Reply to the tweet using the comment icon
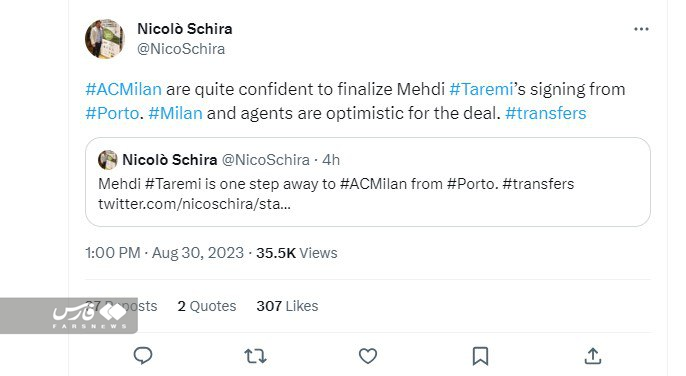Viewport: 686px width, 376px height. click(x=143, y=355)
